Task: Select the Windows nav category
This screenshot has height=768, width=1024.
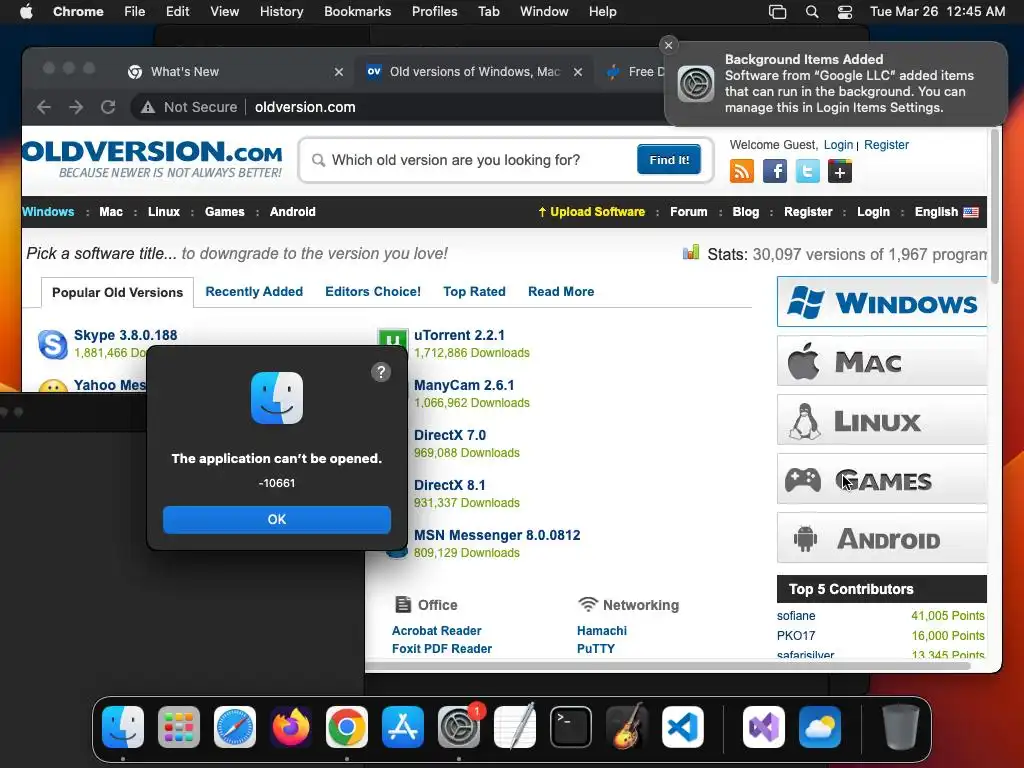Action: coord(48,212)
